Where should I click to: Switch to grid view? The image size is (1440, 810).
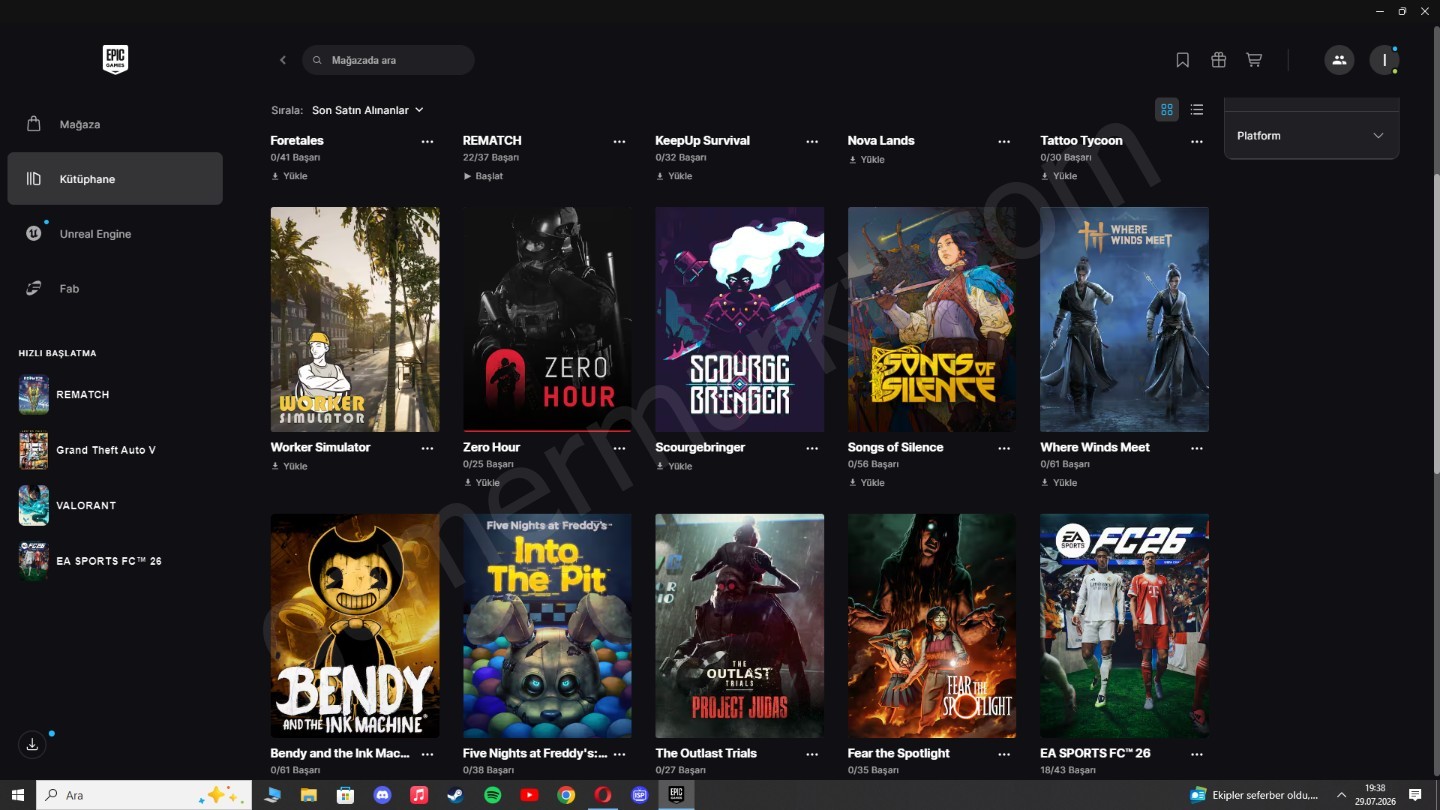(1167, 110)
